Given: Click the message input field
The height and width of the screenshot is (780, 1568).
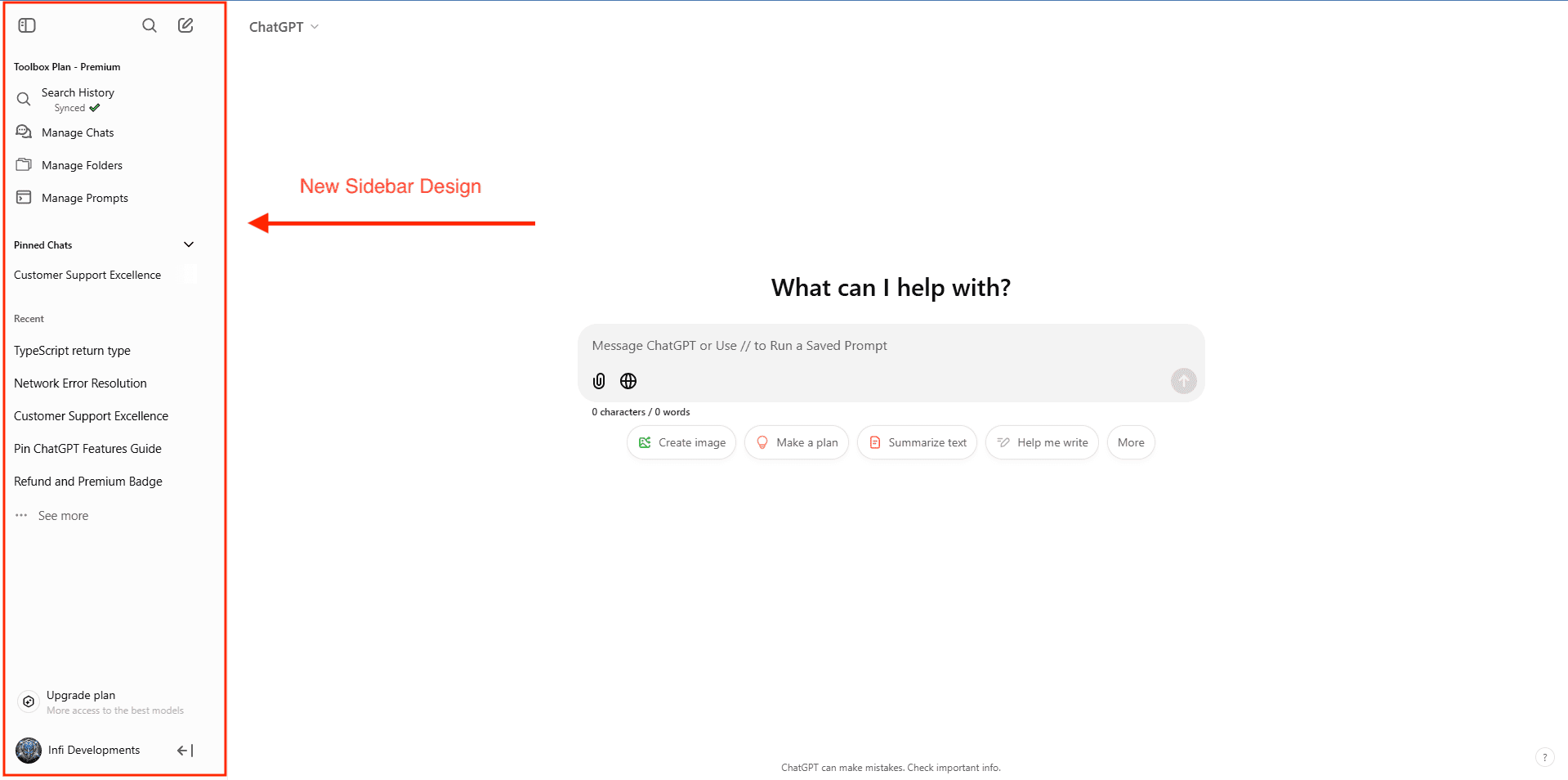Looking at the screenshot, I should (891, 346).
